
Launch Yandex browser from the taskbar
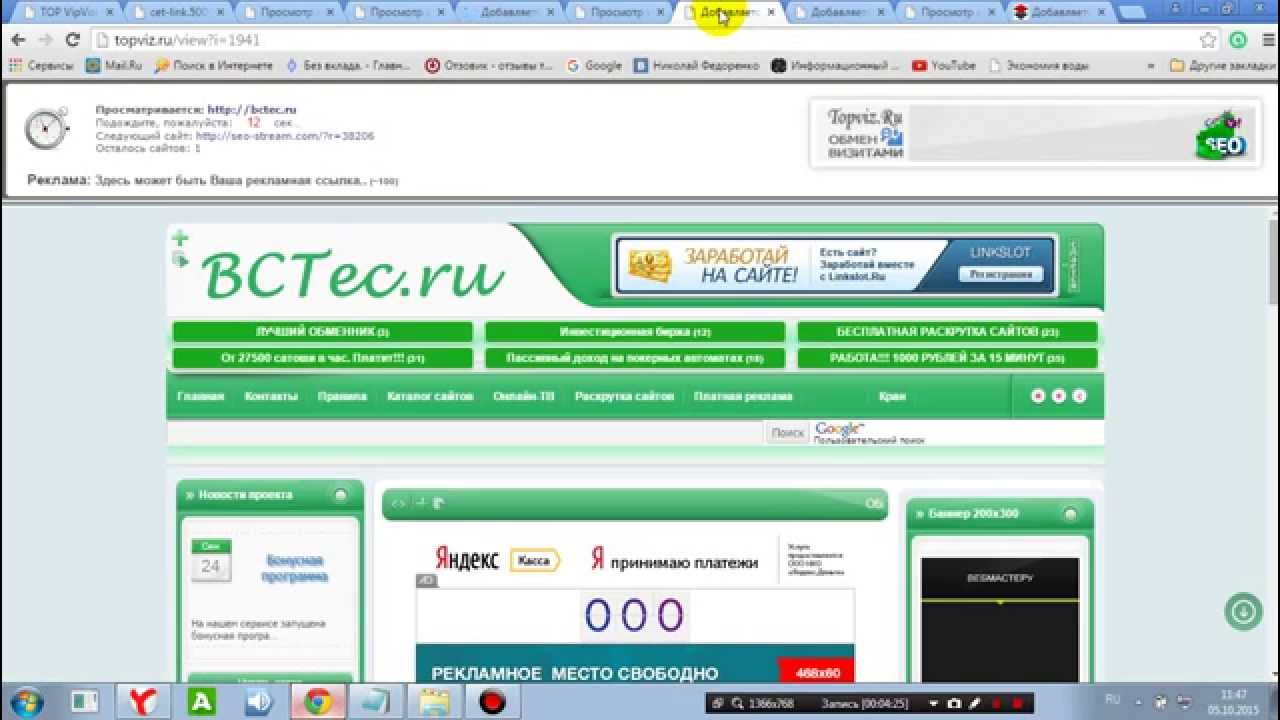pos(144,701)
